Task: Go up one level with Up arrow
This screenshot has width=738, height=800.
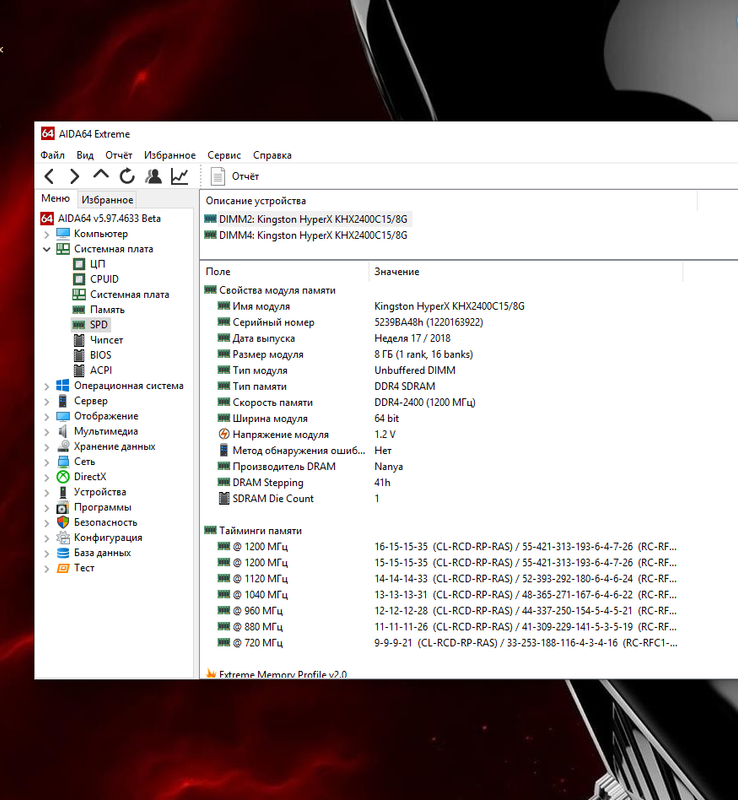Action: tap(101, 176)
